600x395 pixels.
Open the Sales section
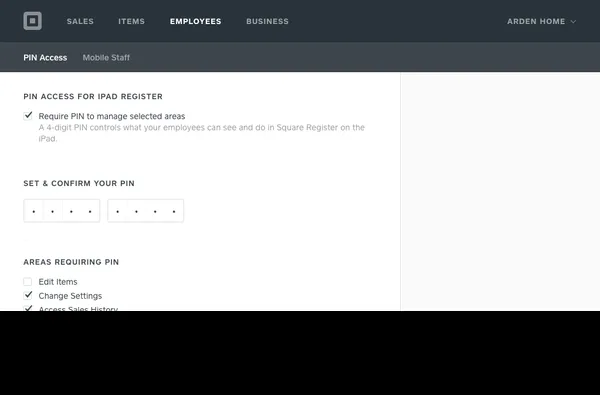coord(80,21)
